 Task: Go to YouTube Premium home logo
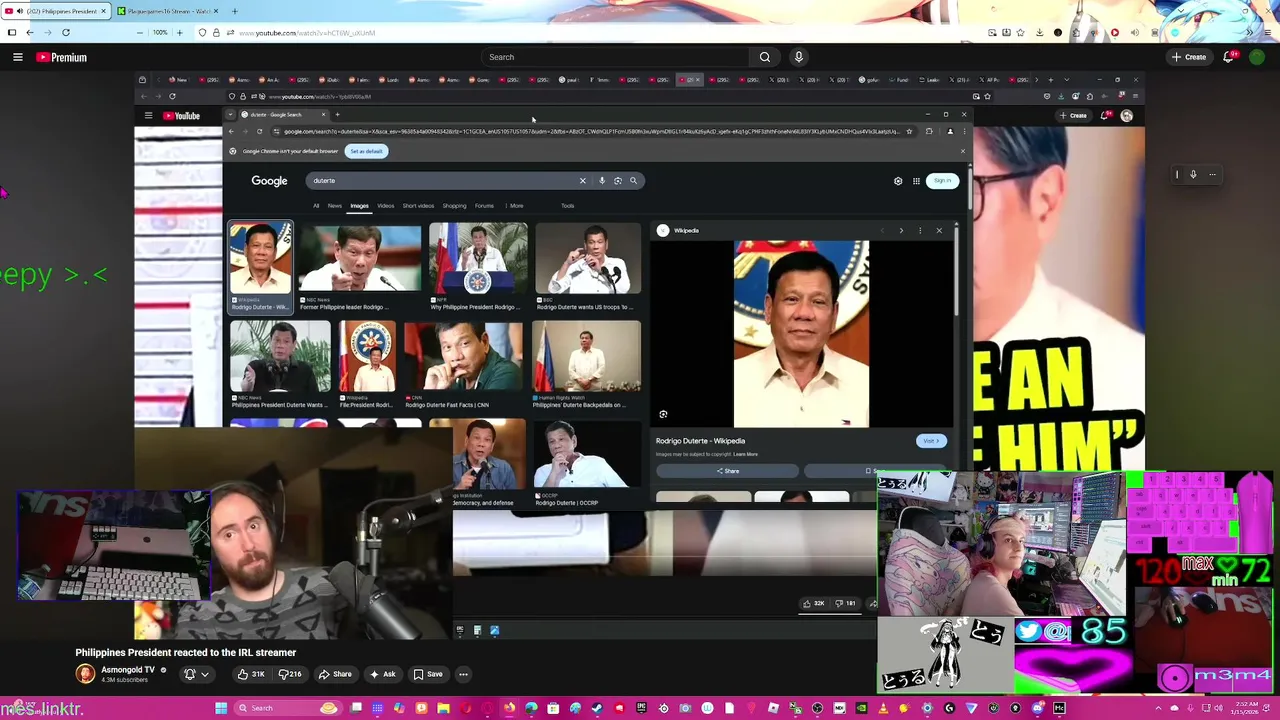point(62,57)
